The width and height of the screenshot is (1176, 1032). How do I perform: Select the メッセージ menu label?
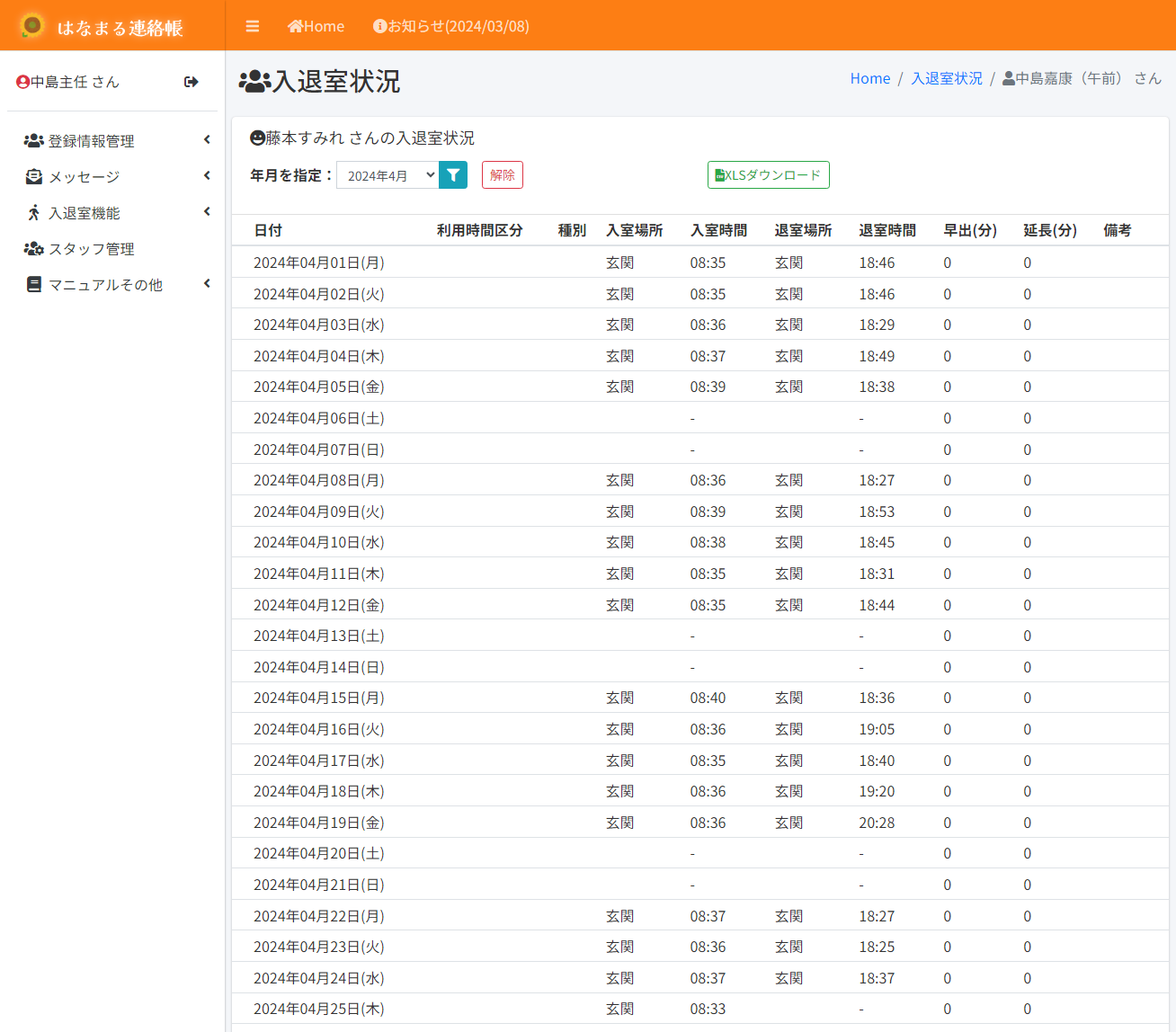coord(85,177)
